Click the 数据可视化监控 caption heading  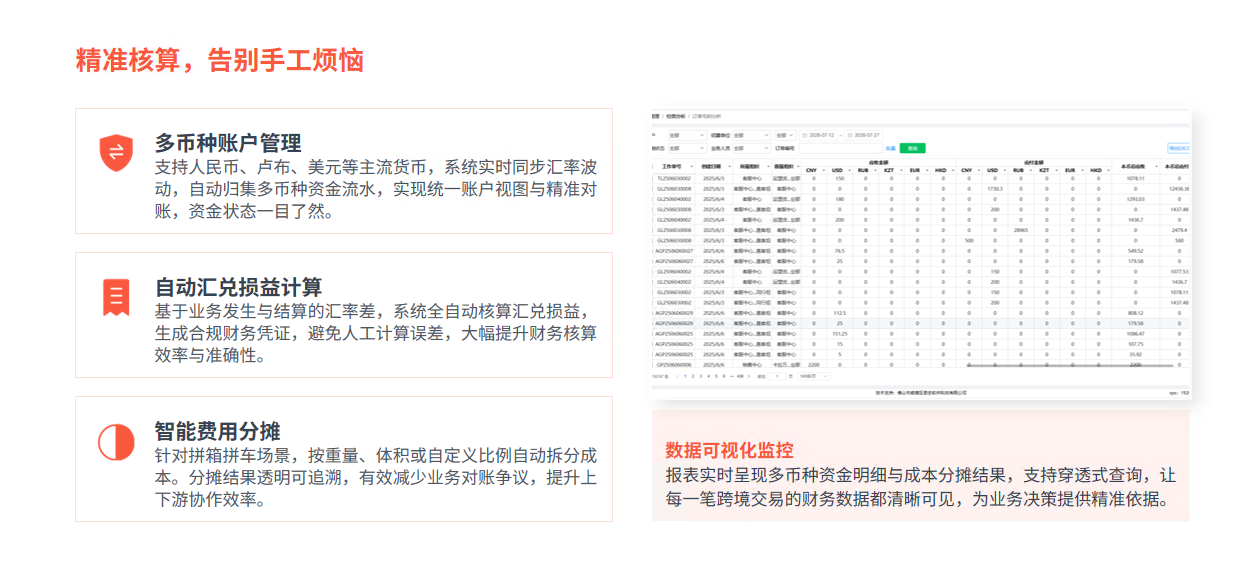pos(729,449)
